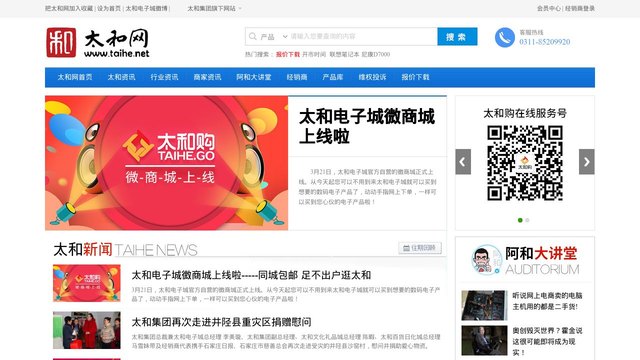
Task: Show previous QR code slide
Action: coord(463,162)
